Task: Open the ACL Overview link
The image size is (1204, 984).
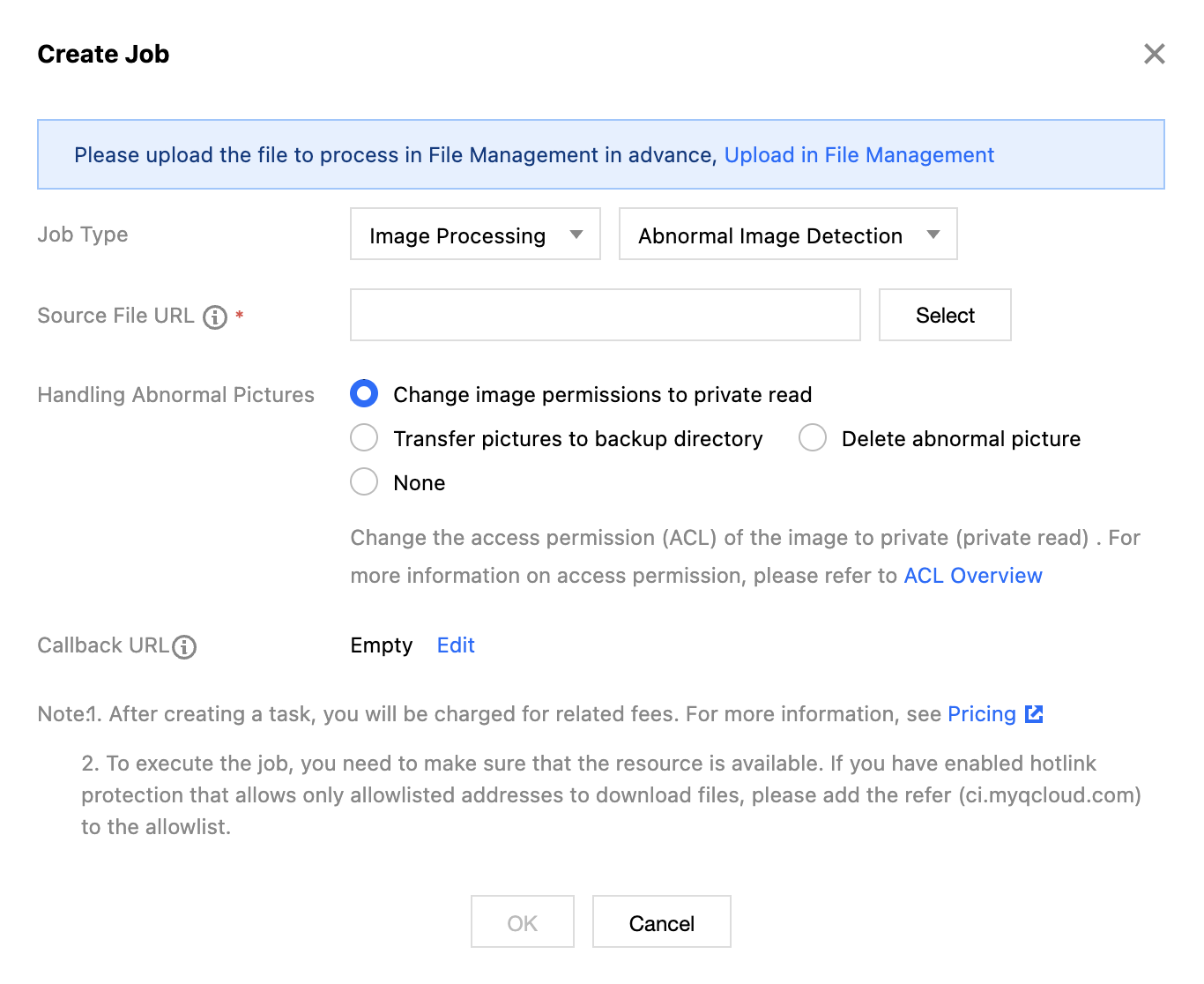Action: (972, 576)
